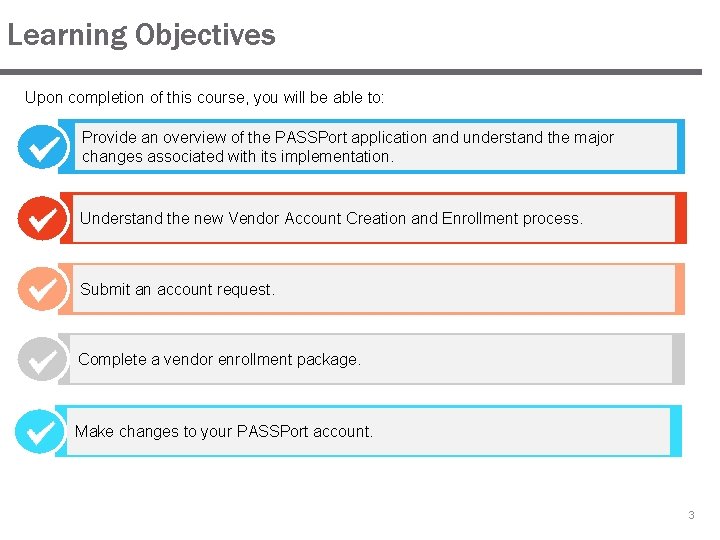720x540 pixels.
Task: Select the orange checkmark circle icon
Action: 43,289
